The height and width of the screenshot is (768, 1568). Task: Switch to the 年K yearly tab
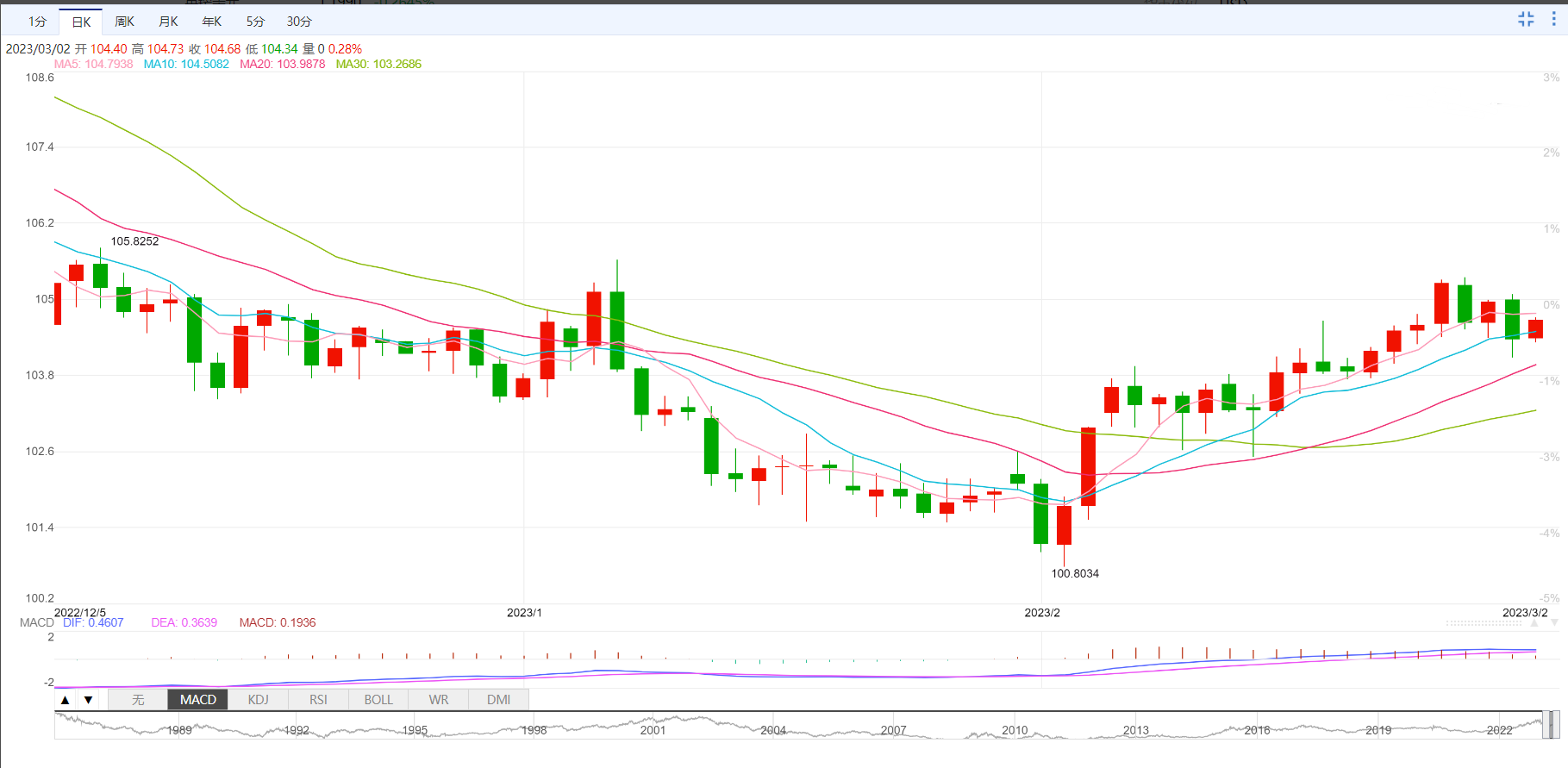pyautogui.click(x=211, y=22)
